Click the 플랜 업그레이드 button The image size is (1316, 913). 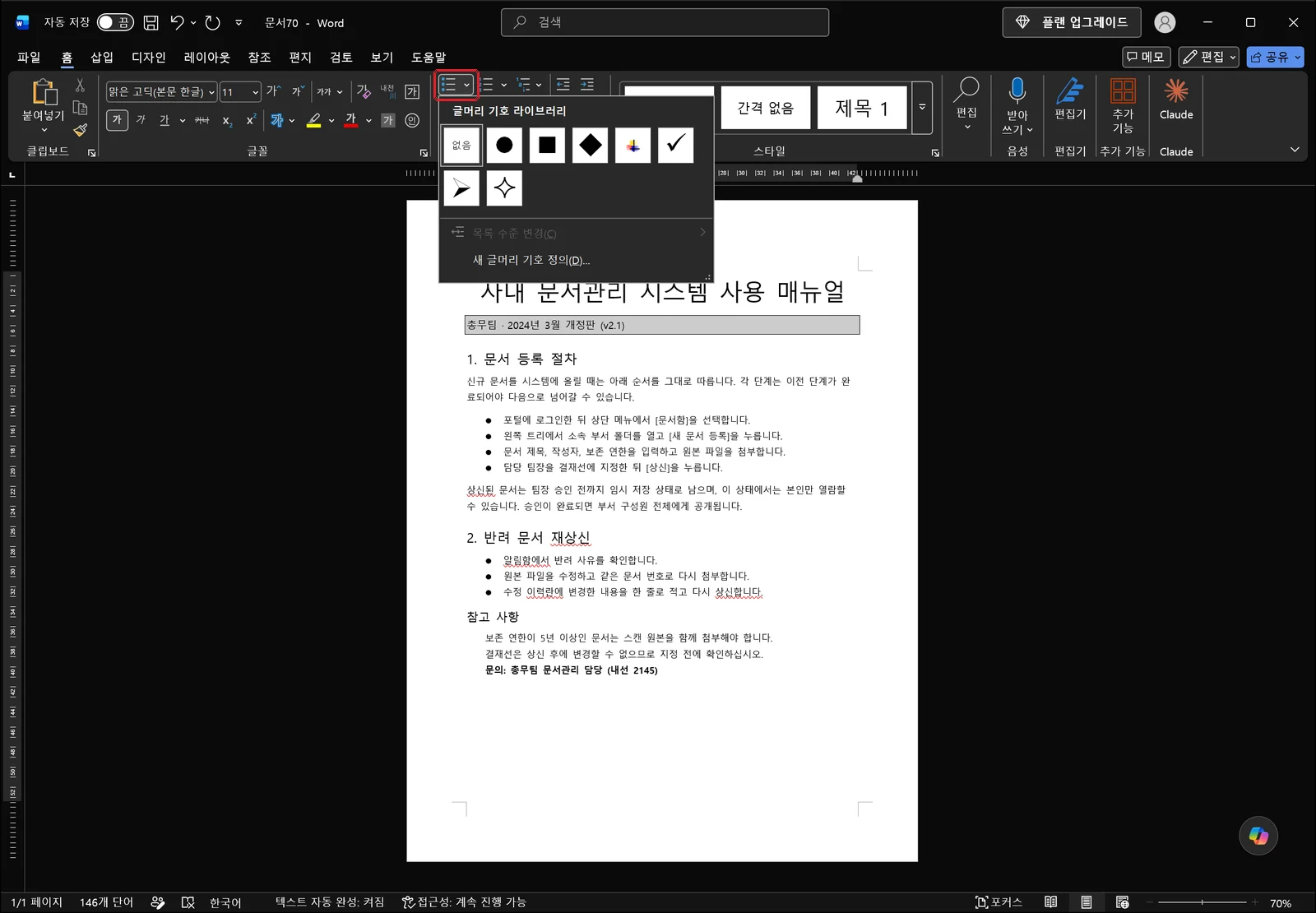click(1072, 22)
